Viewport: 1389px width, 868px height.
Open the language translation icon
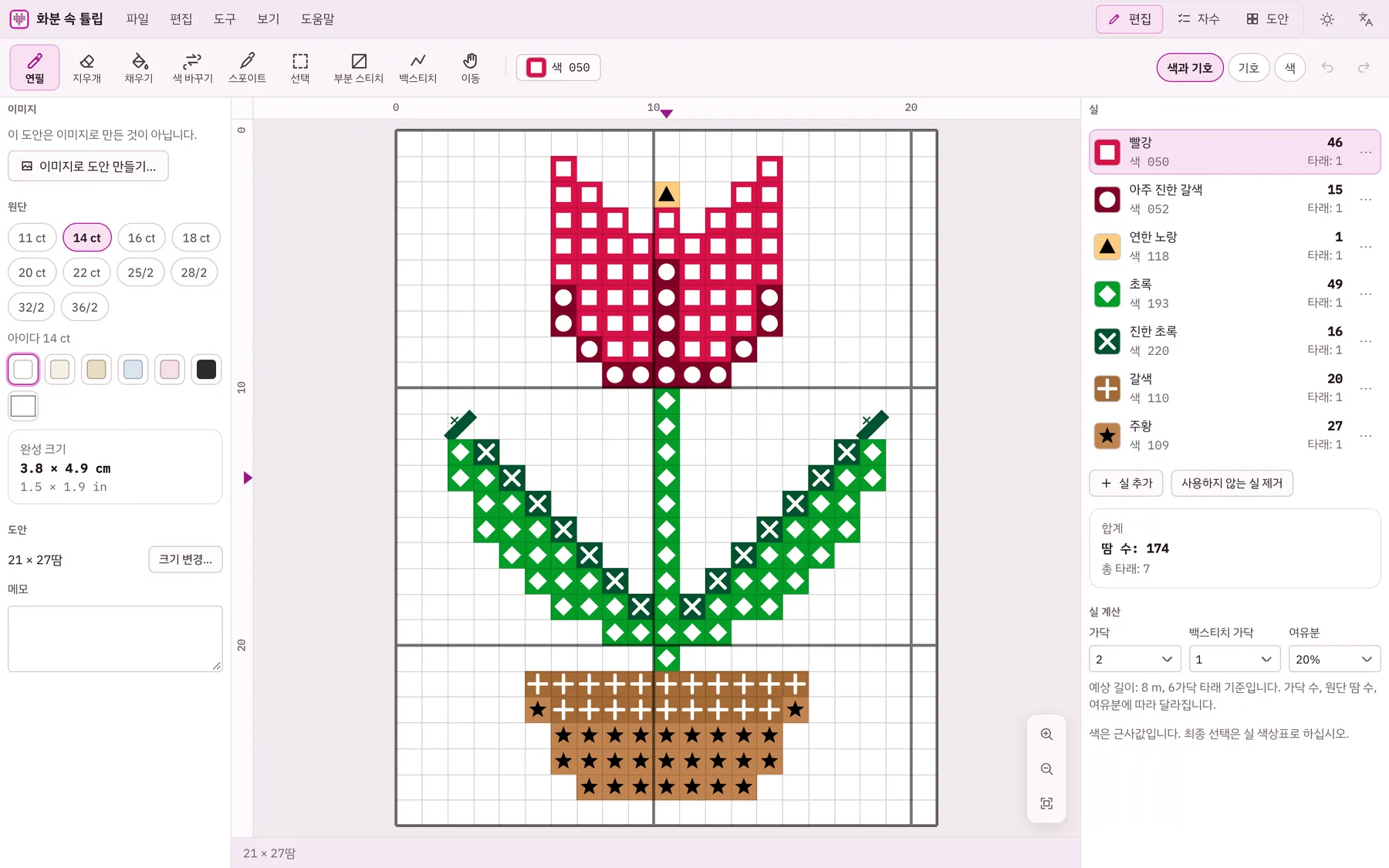pyautogui.click(x=1366, y=19)
